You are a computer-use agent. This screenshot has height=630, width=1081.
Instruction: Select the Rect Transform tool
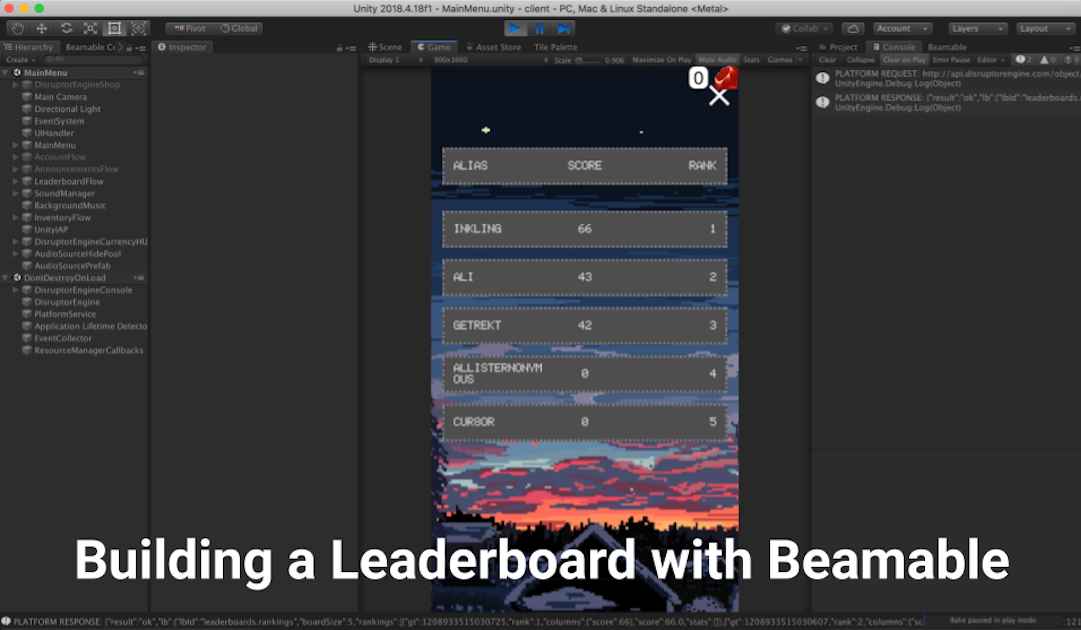[x=114, y=28]
